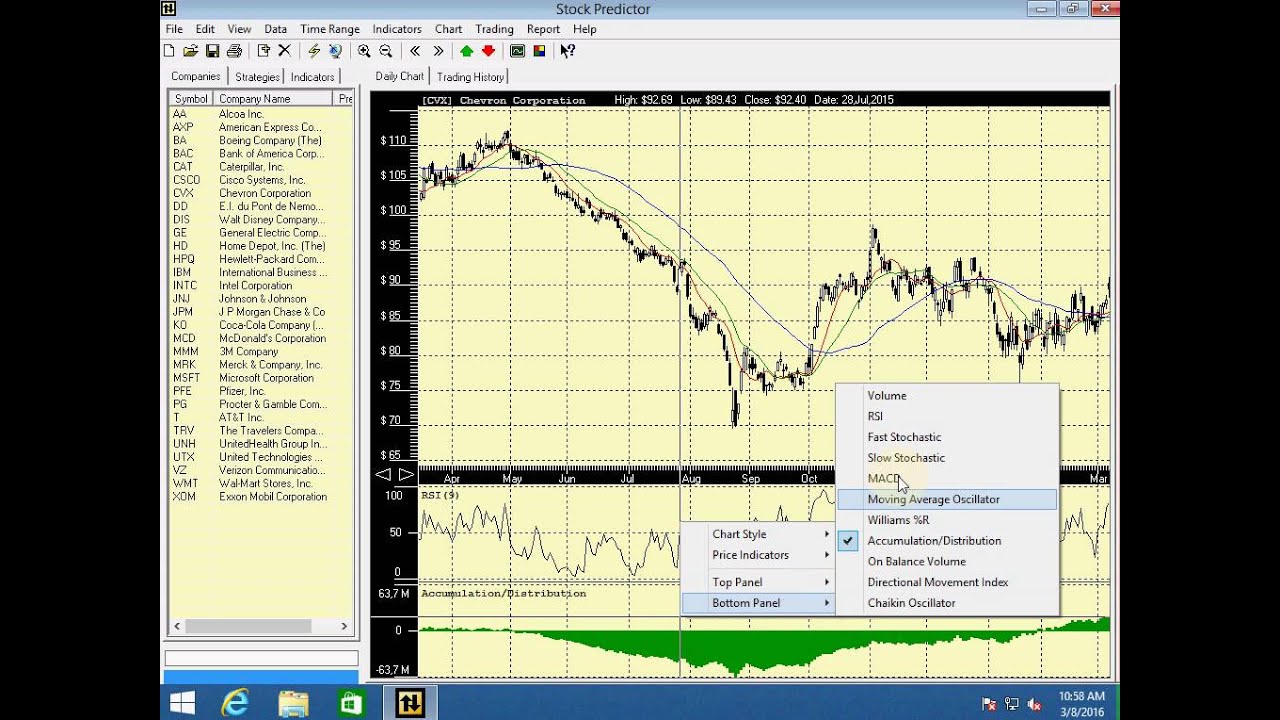Choose RSI from the bottom panel submenu
The height and width of the screenshot is (720, 1280).
coord(947,416)
